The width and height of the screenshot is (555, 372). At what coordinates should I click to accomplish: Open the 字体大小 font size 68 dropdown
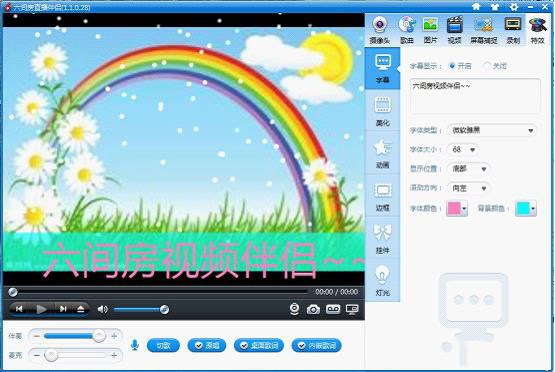click(x=463, y=149)
